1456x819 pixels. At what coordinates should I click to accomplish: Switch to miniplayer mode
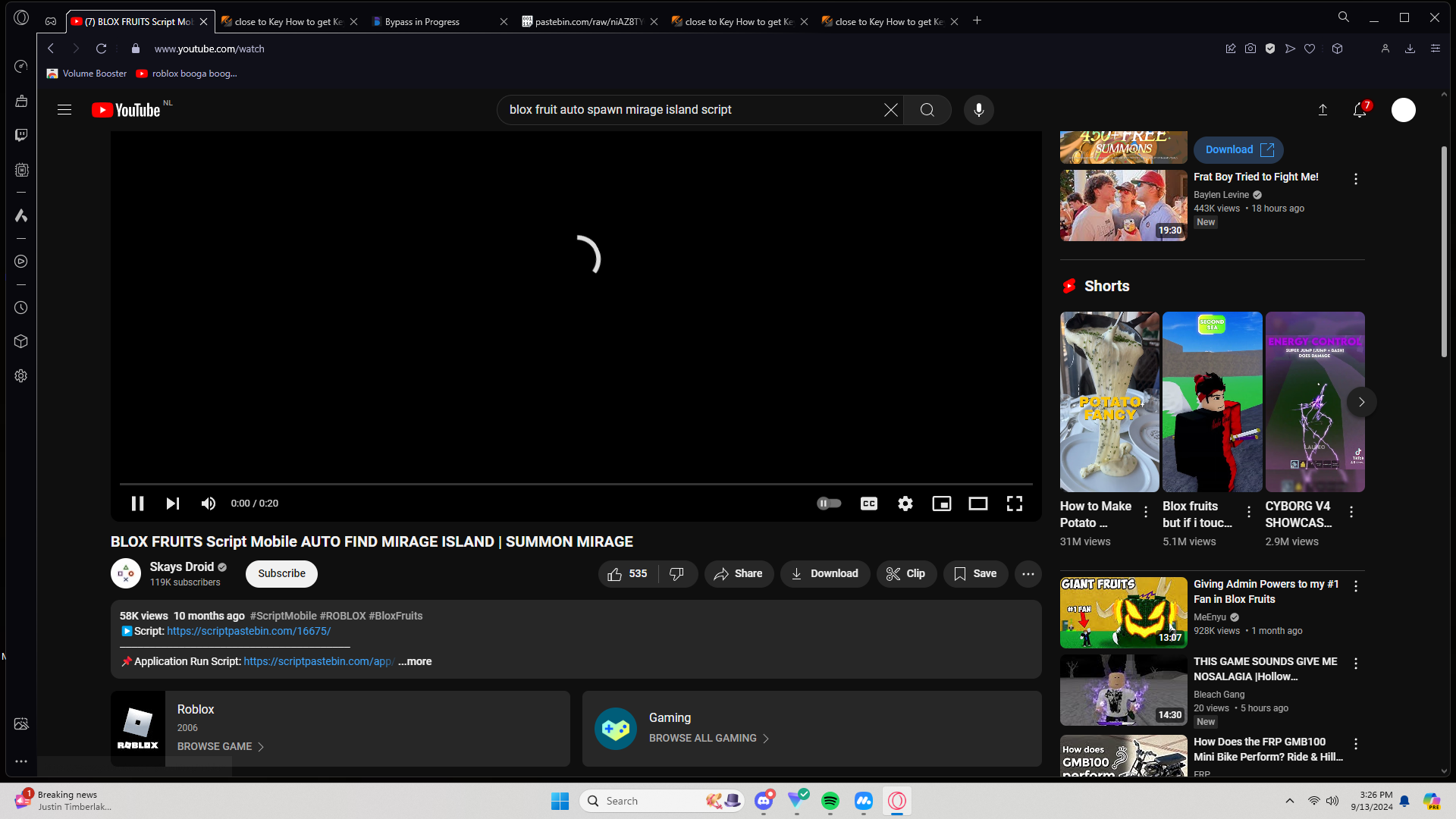click(942, 504)
